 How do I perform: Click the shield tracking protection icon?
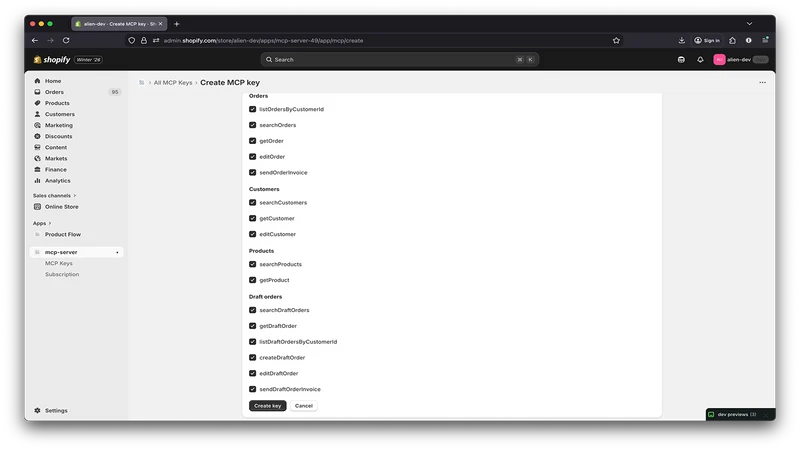(x=132, y=40)
